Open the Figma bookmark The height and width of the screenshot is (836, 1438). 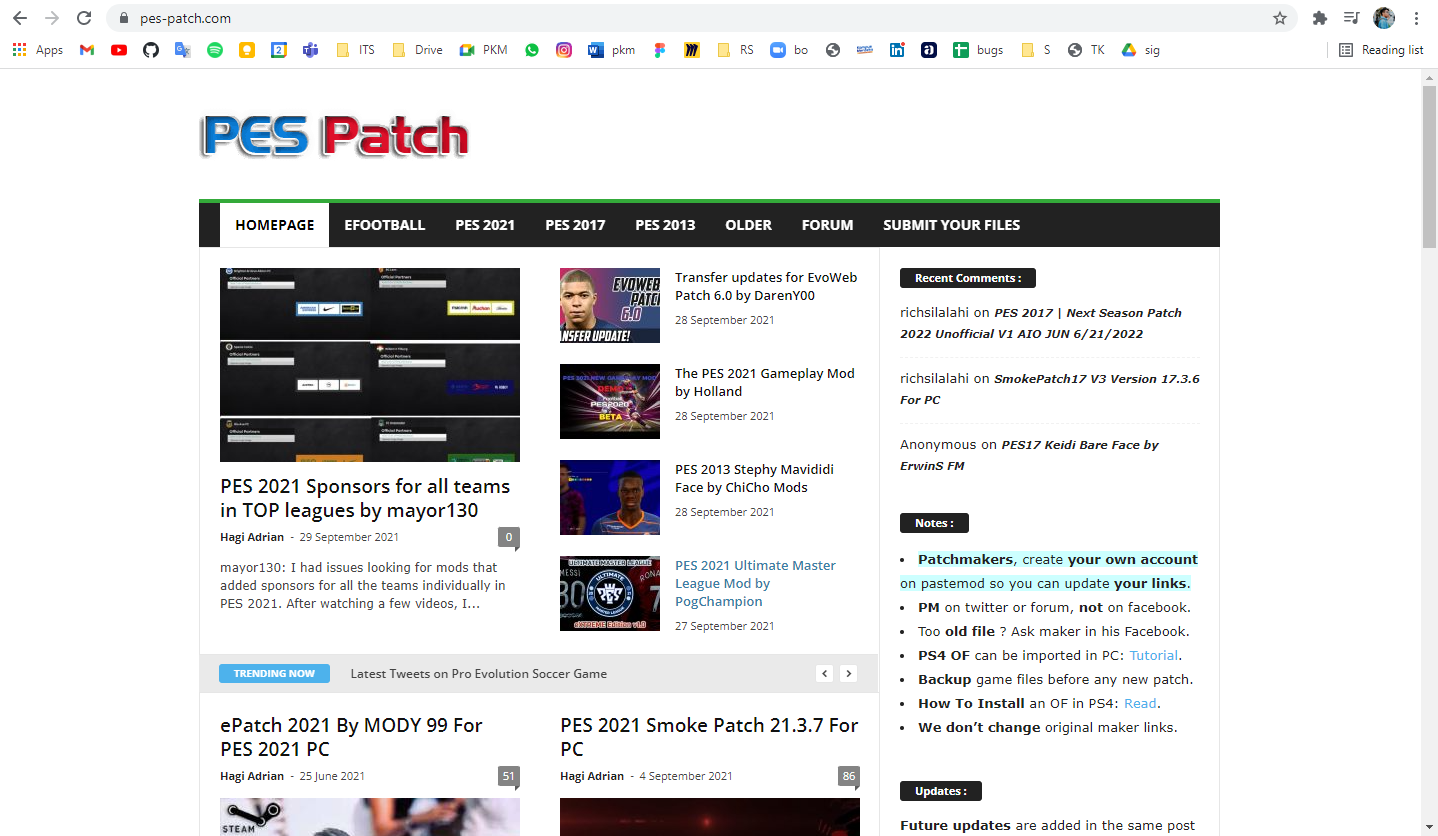[x=659, y=50]
